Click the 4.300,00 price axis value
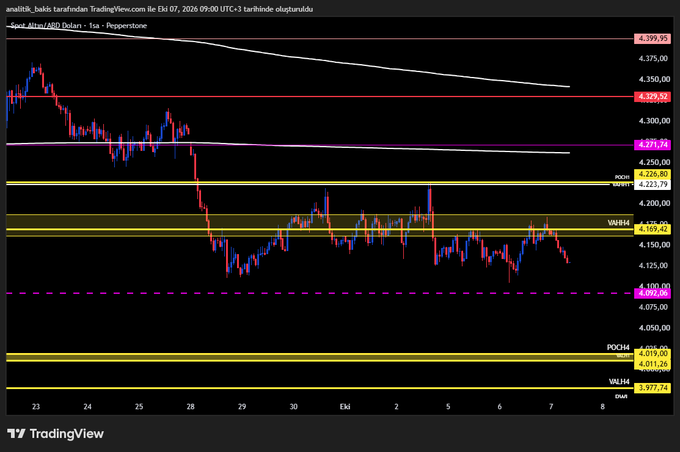Image resolution: width=680 pixels, height=452 pixels. point(654,121)
